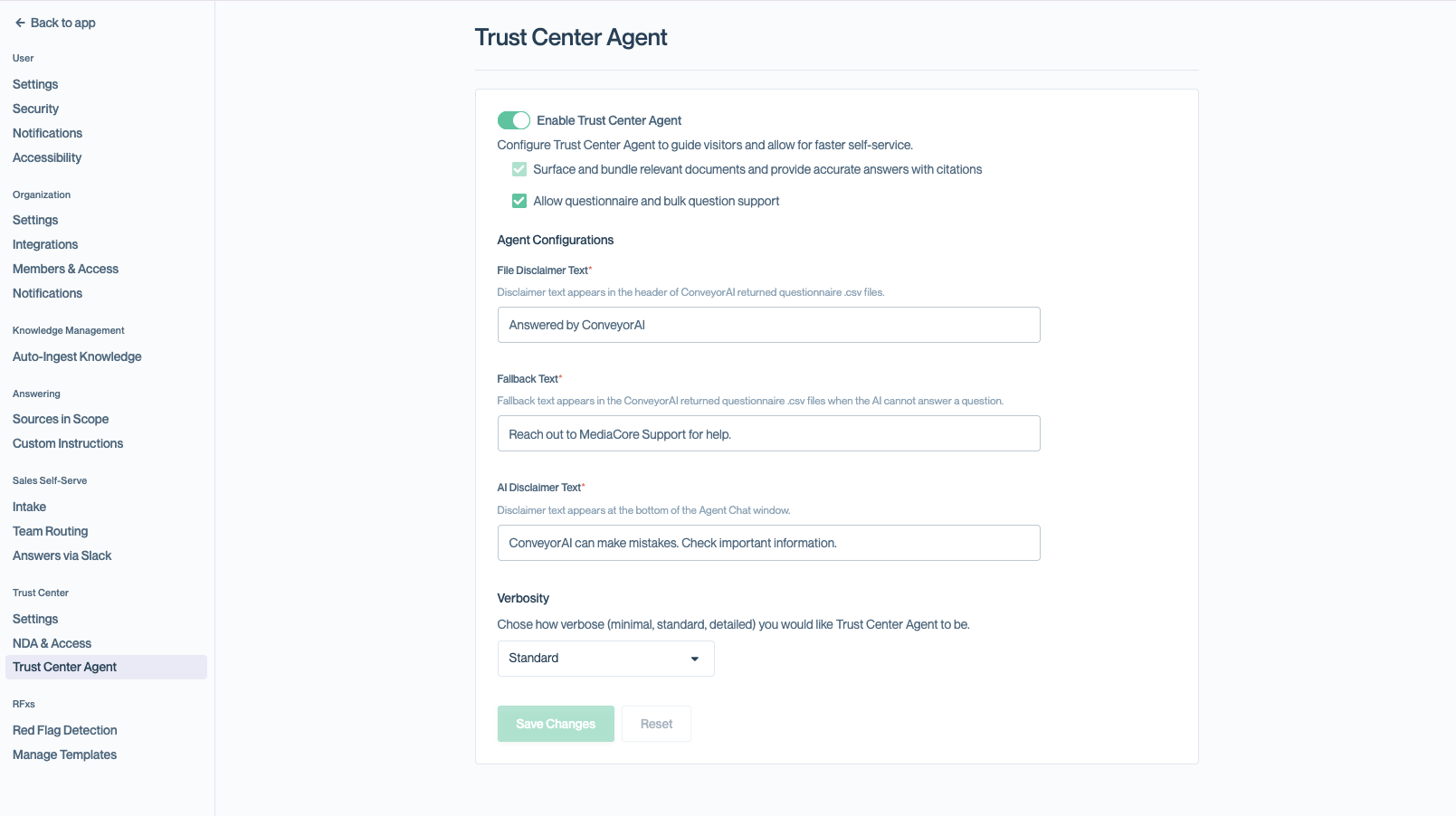Open Members & Access page
1456x816 pixels.
(x=64, y=269)
